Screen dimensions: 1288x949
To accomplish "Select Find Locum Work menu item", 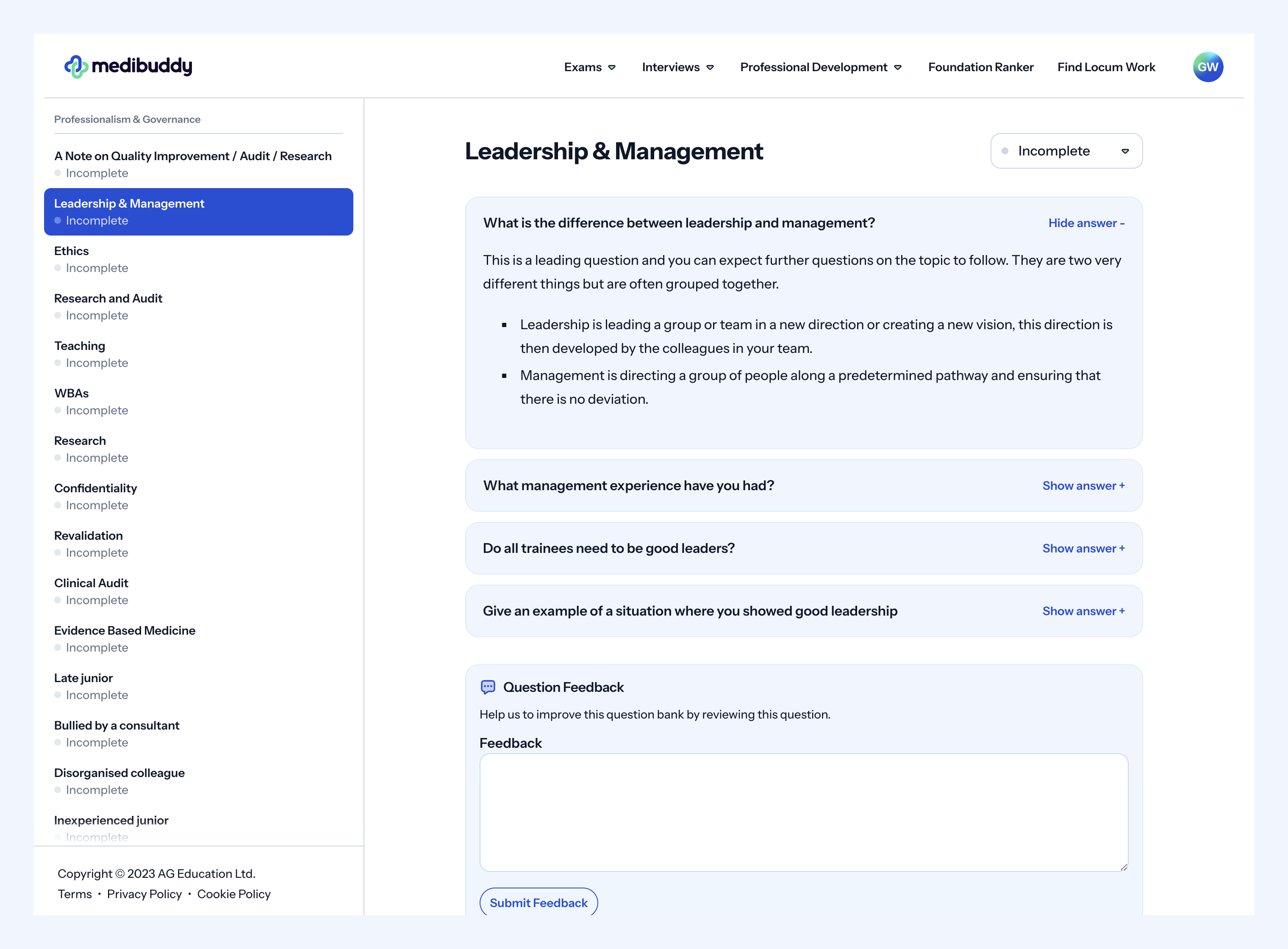I will 1108,67.
